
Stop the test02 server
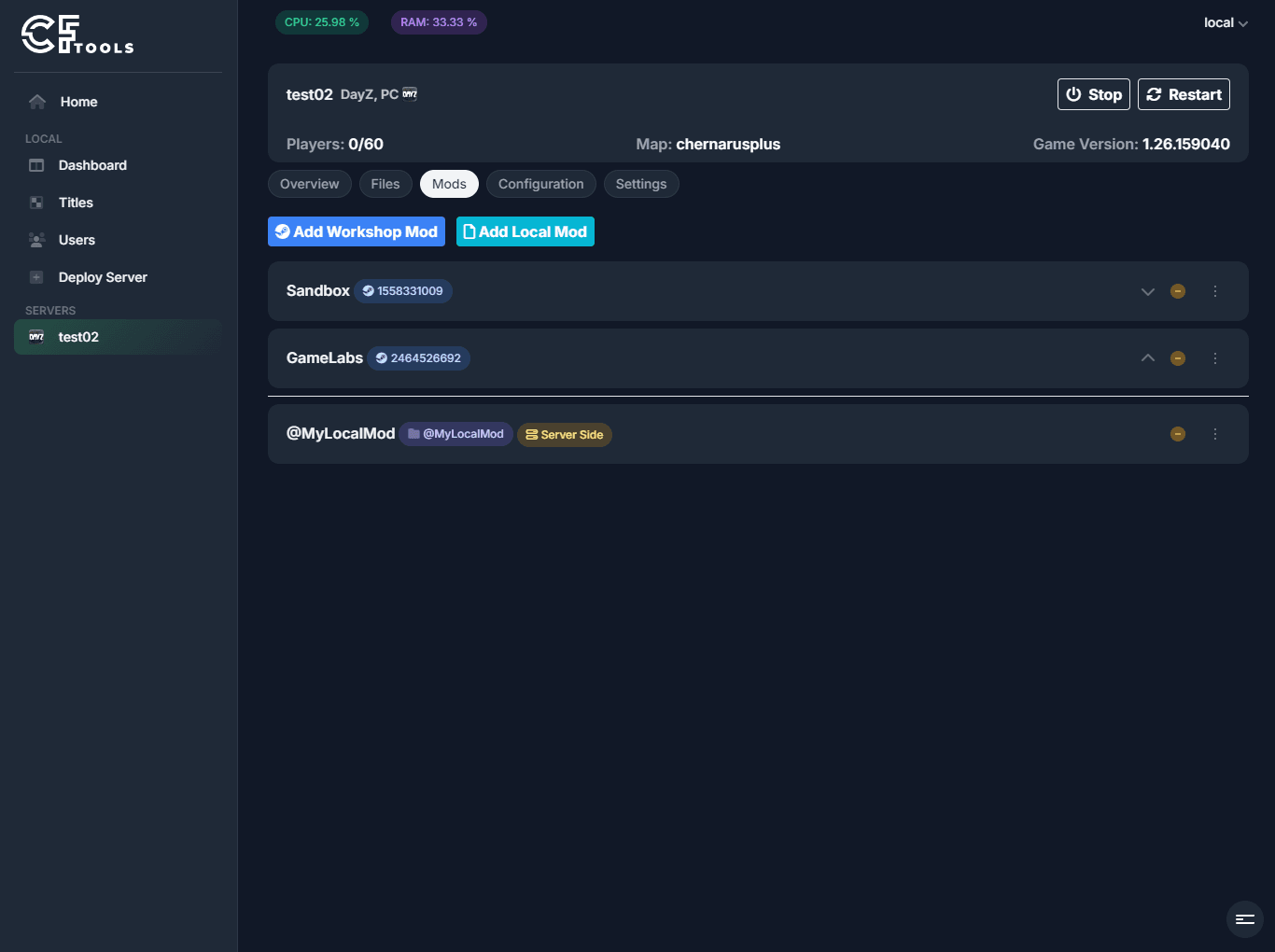pyautogui.click(x=1094, y=94)
